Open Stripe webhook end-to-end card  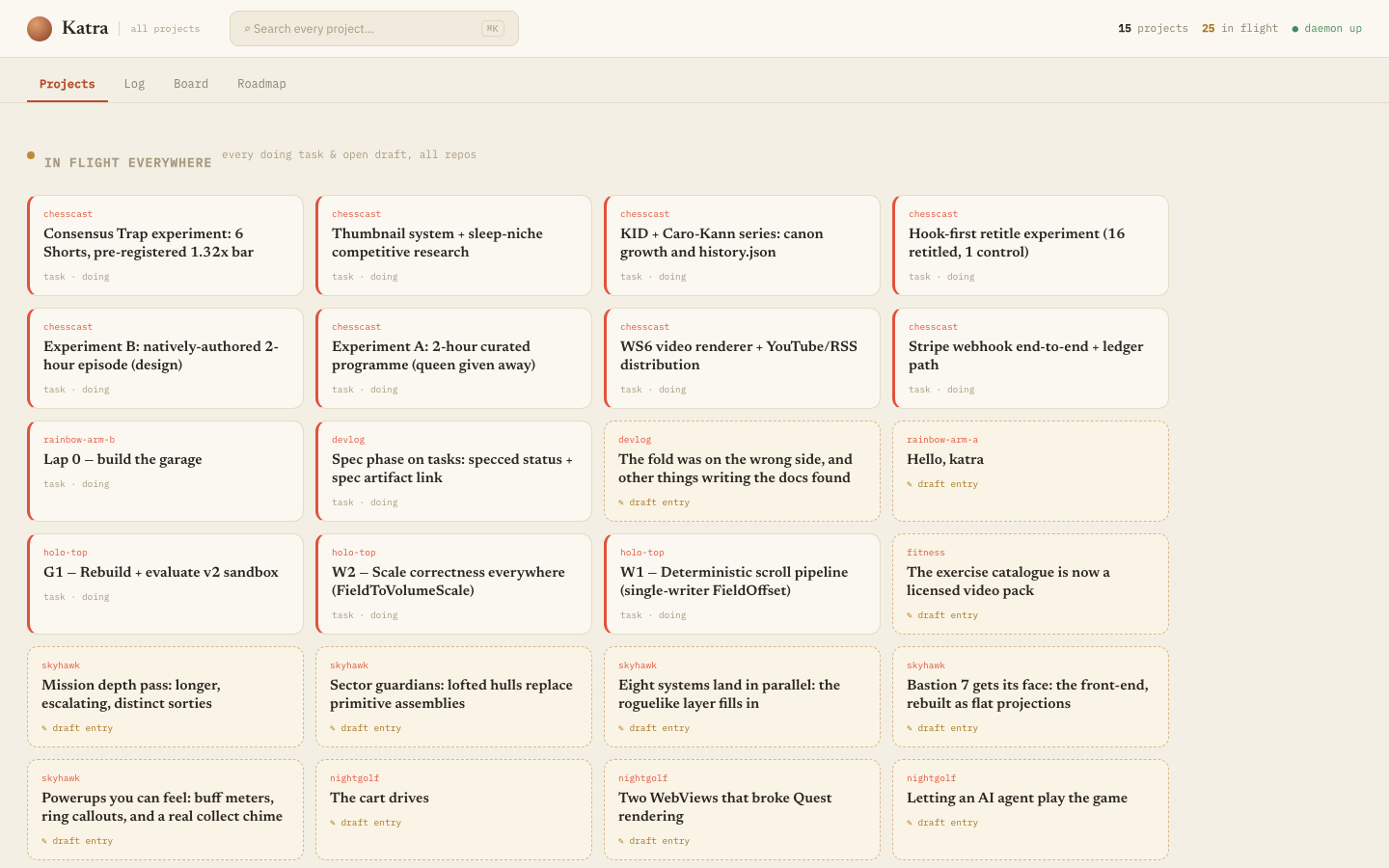(1030, 358)
